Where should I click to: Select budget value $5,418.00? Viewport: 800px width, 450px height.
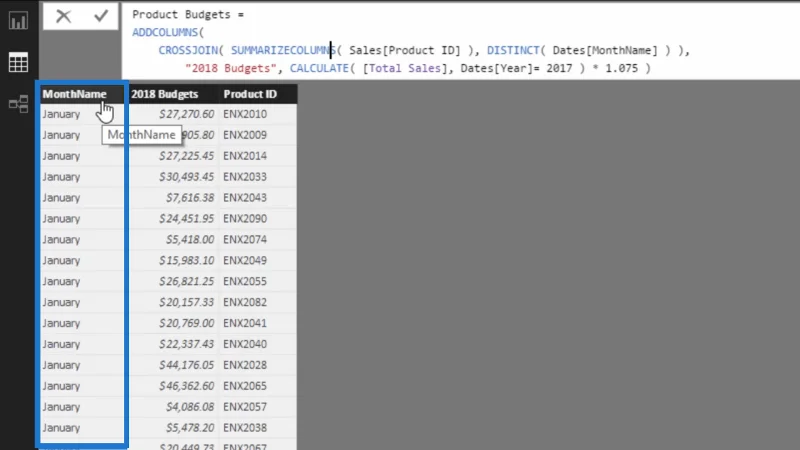coord(190,239)
